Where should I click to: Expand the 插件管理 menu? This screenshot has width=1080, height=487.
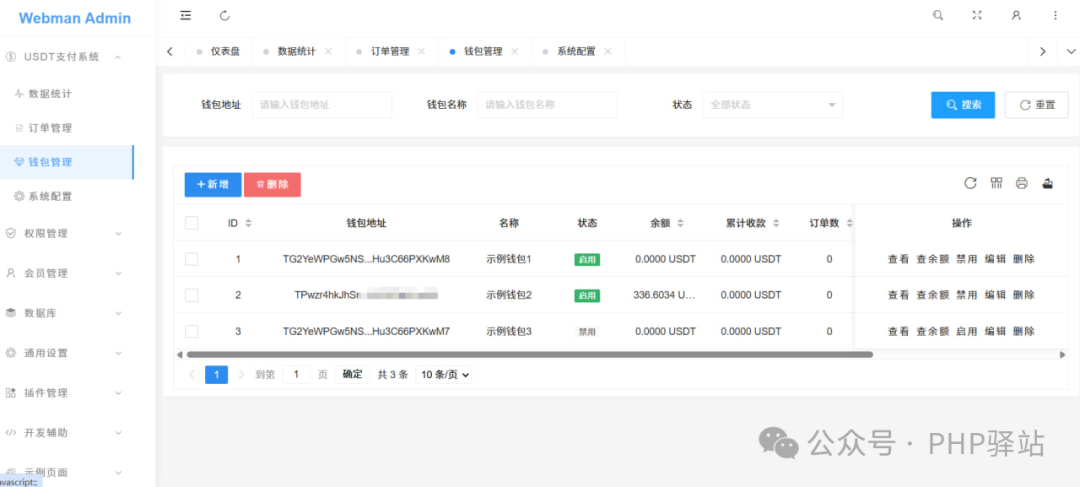[x=67, y=393]
